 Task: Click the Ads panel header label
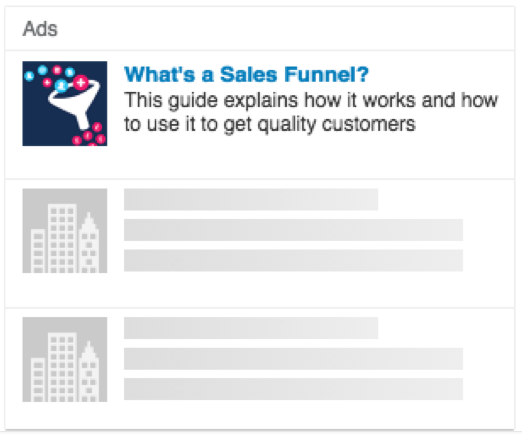(x=40, y=29)
